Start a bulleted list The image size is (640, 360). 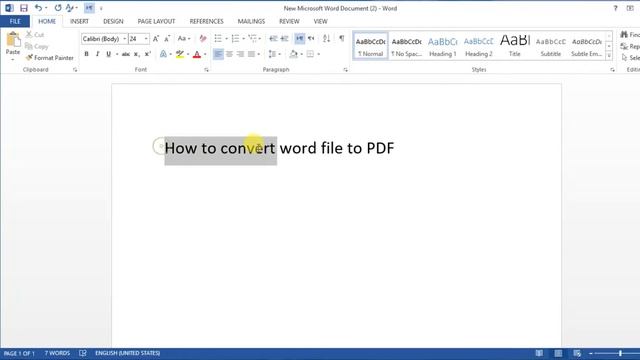click(x=218, y=39)
